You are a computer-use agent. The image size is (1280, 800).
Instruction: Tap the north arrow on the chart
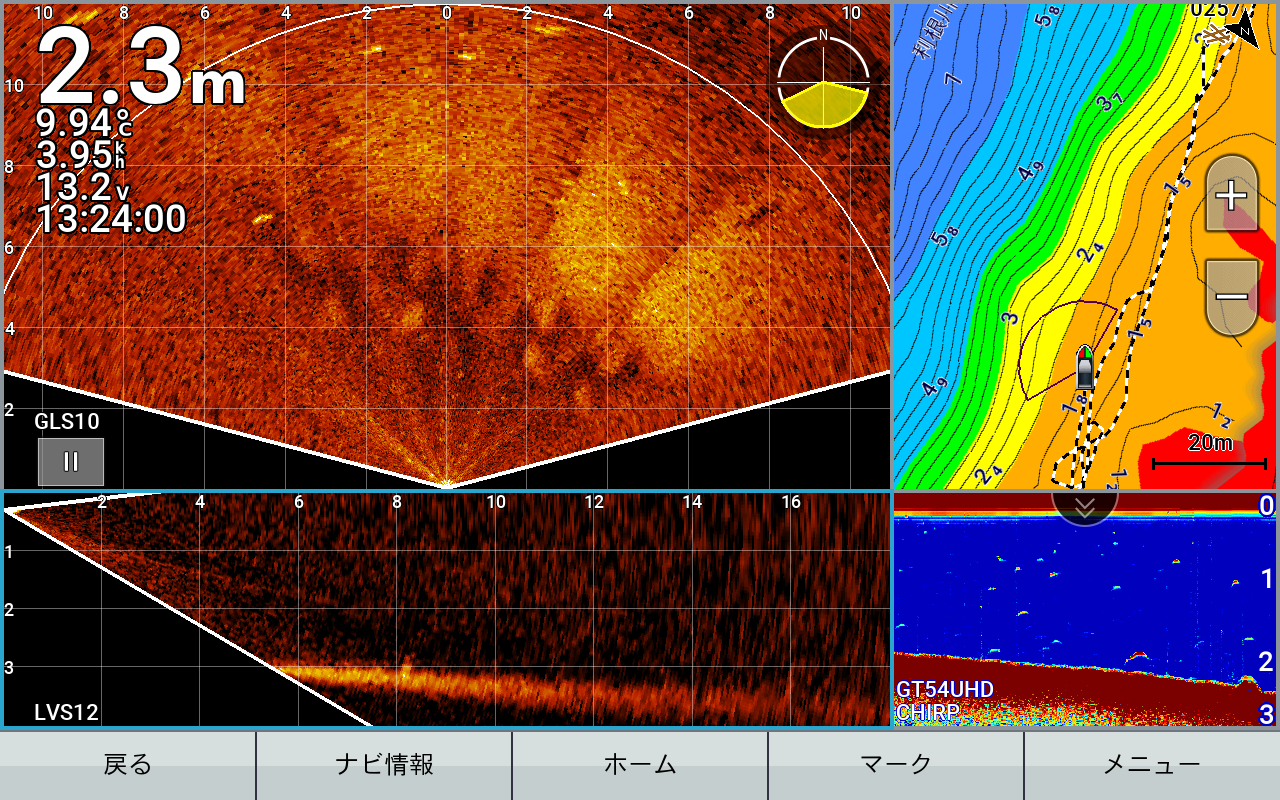click(x=1243, y=27)
